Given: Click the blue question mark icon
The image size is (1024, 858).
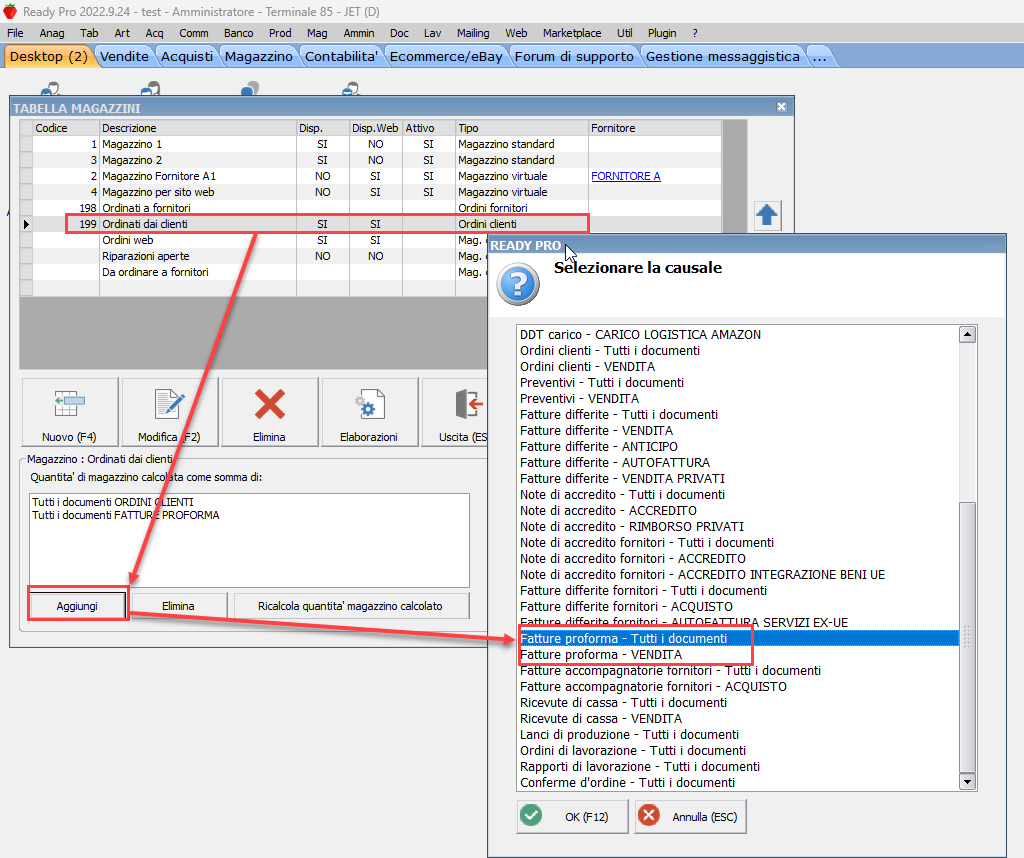Looking at the screenshot, I should coord(518,284).
